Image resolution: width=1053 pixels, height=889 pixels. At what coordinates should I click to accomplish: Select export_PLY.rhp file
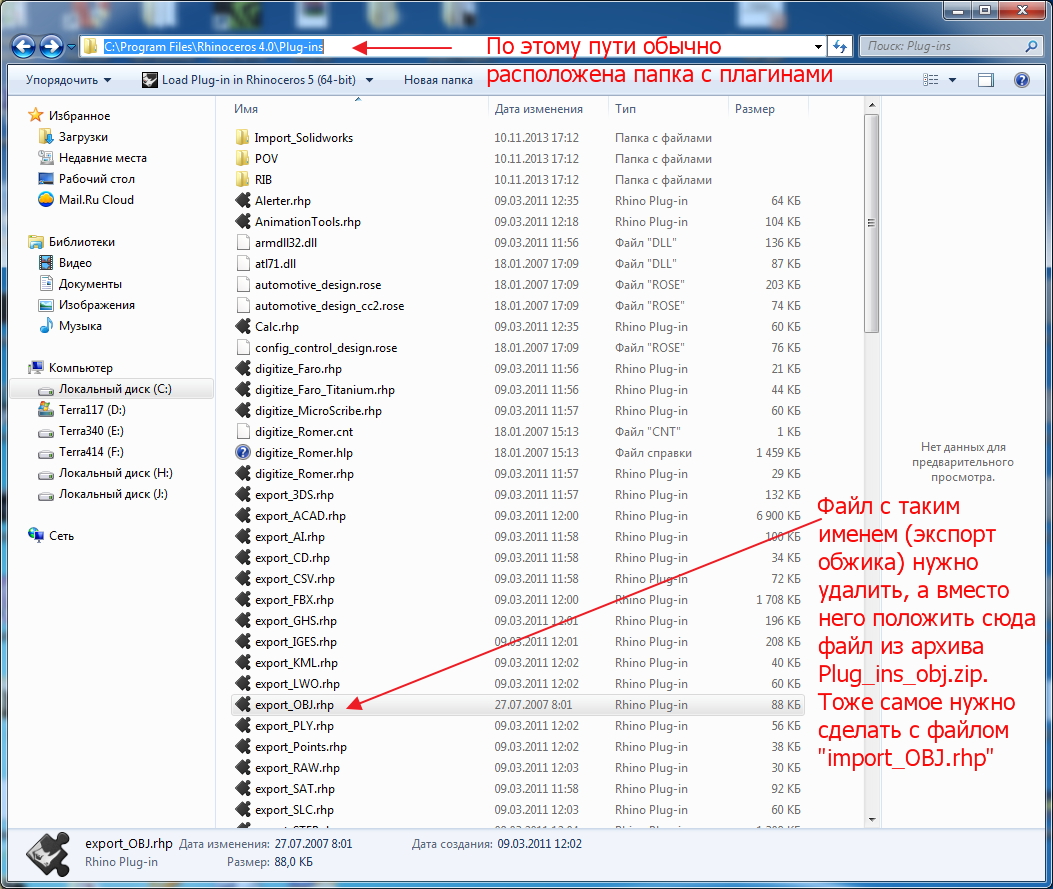point(294,726)
